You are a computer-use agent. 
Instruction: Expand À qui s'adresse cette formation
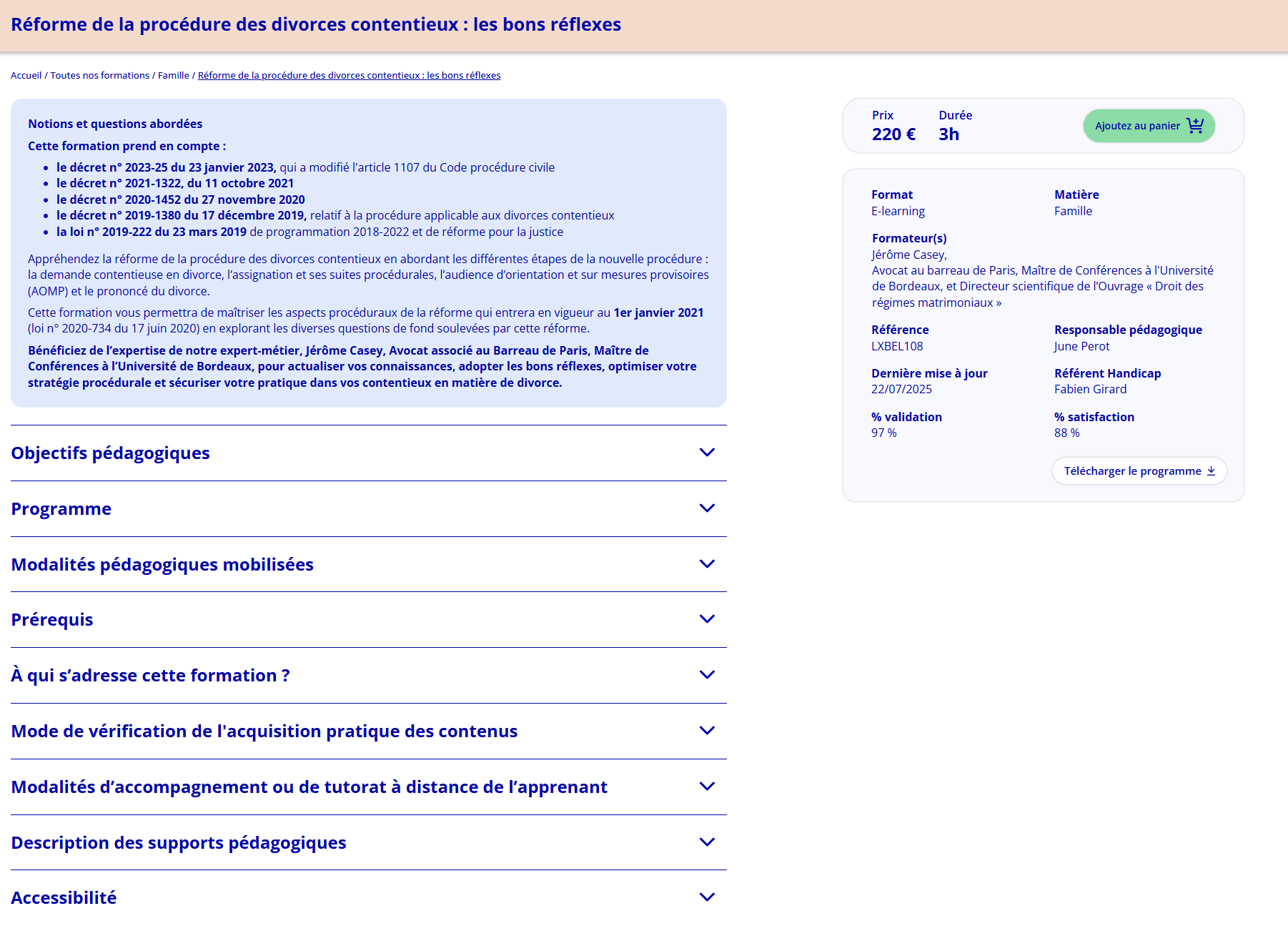[x=150, y=676]
